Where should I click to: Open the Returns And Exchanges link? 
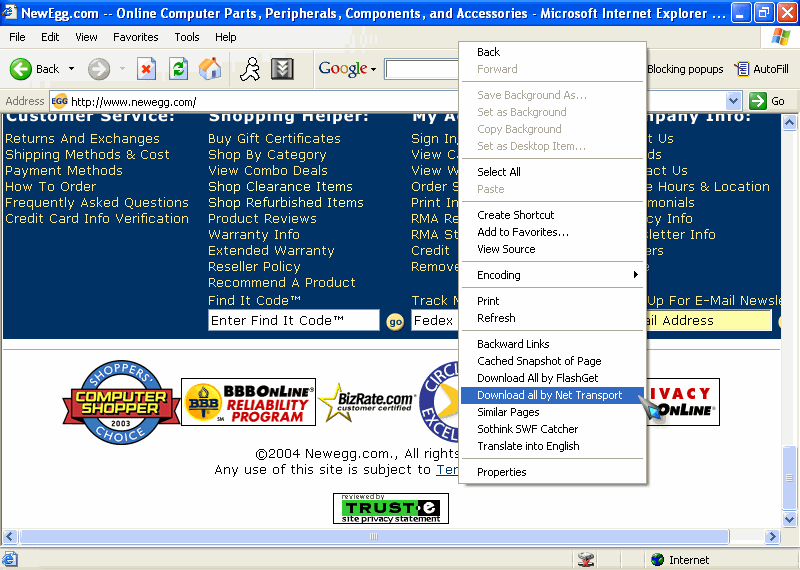point(82,139)
